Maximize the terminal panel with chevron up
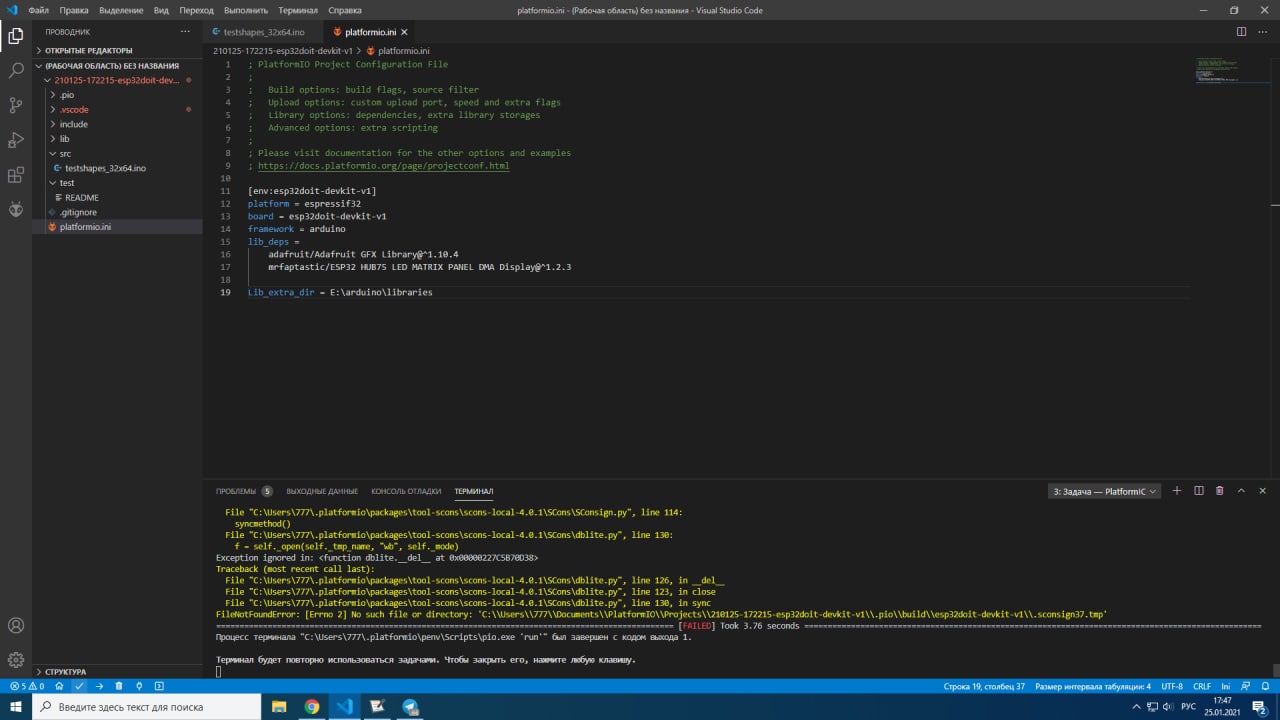Viewport: 1280px width, 720px height. (1241, 491)
